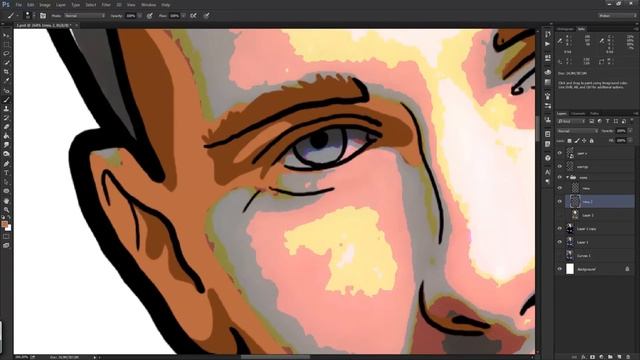Select the Zoom tool

pos(6,210)
